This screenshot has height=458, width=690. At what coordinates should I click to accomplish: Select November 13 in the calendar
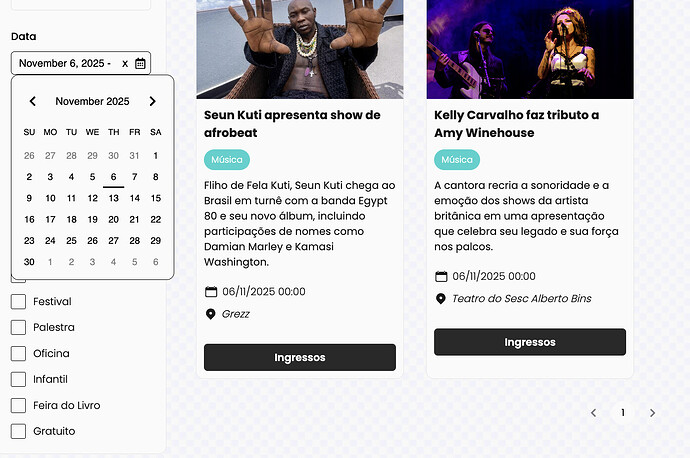[114, 198]
